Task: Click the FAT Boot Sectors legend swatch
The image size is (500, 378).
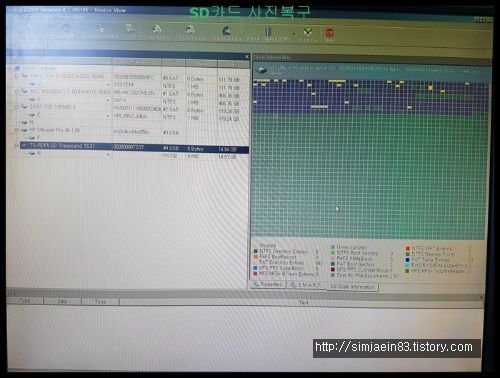Action: tap(333, 264)
